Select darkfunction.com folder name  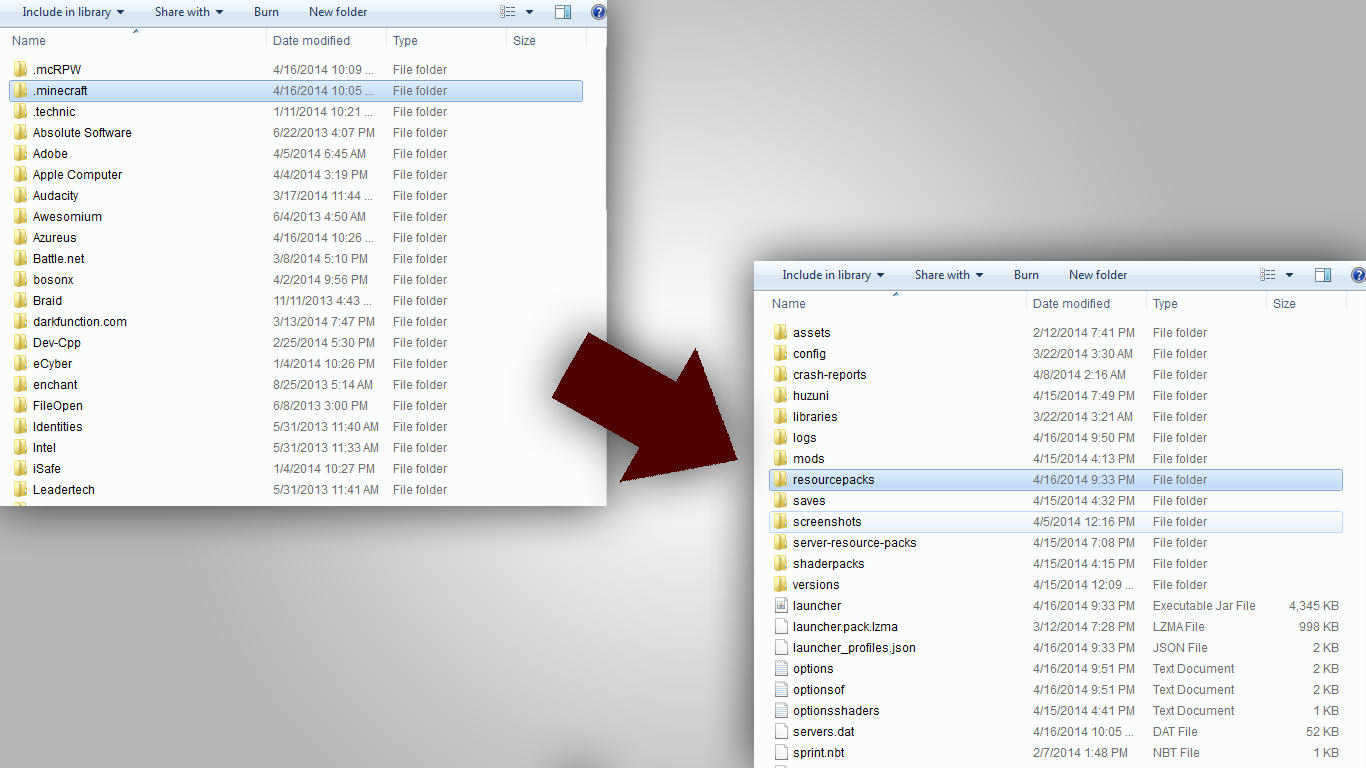click(80, 321)
